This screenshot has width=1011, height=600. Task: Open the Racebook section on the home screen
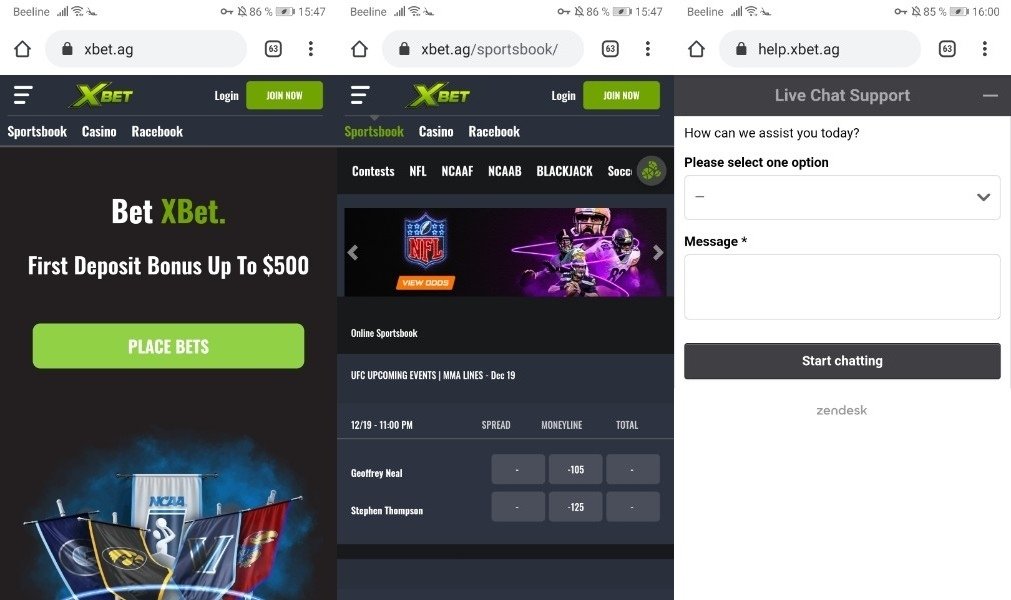157,131
